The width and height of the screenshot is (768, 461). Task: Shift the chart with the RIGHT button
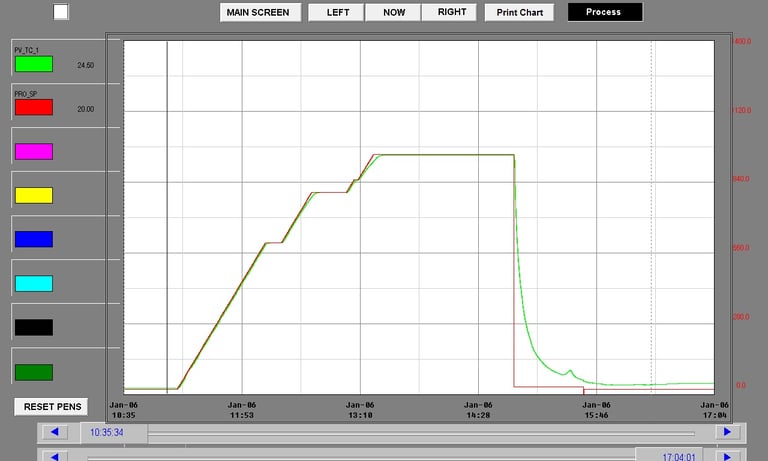(449, 12)
